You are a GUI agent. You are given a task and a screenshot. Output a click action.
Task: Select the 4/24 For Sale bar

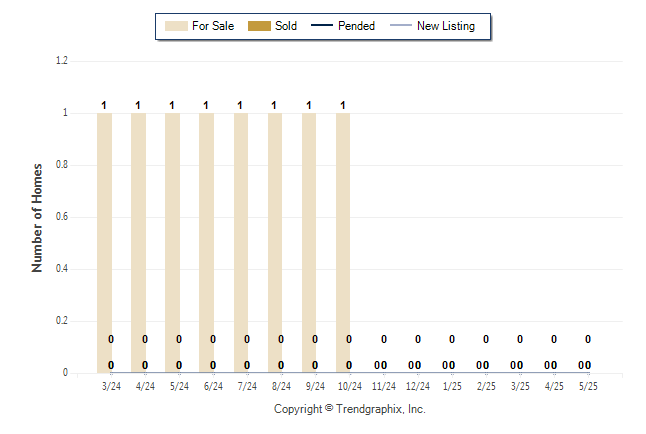(139, 242)
